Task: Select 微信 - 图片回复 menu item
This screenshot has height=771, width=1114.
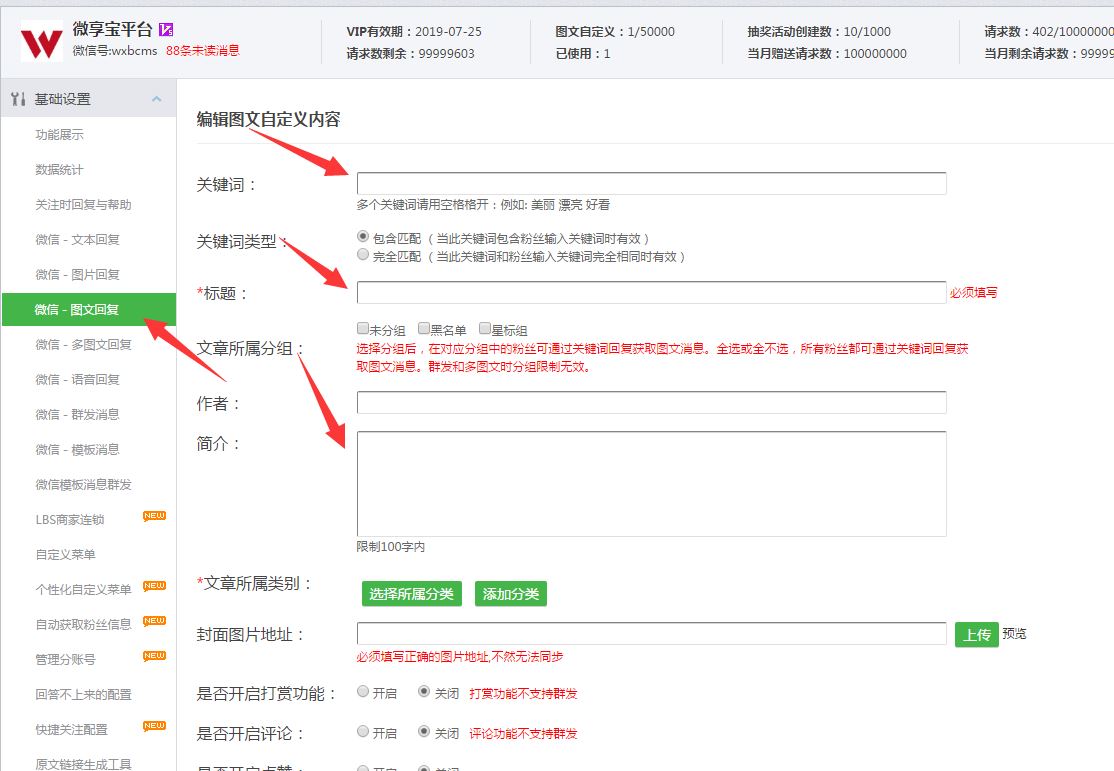Action: tap(77, 274)
